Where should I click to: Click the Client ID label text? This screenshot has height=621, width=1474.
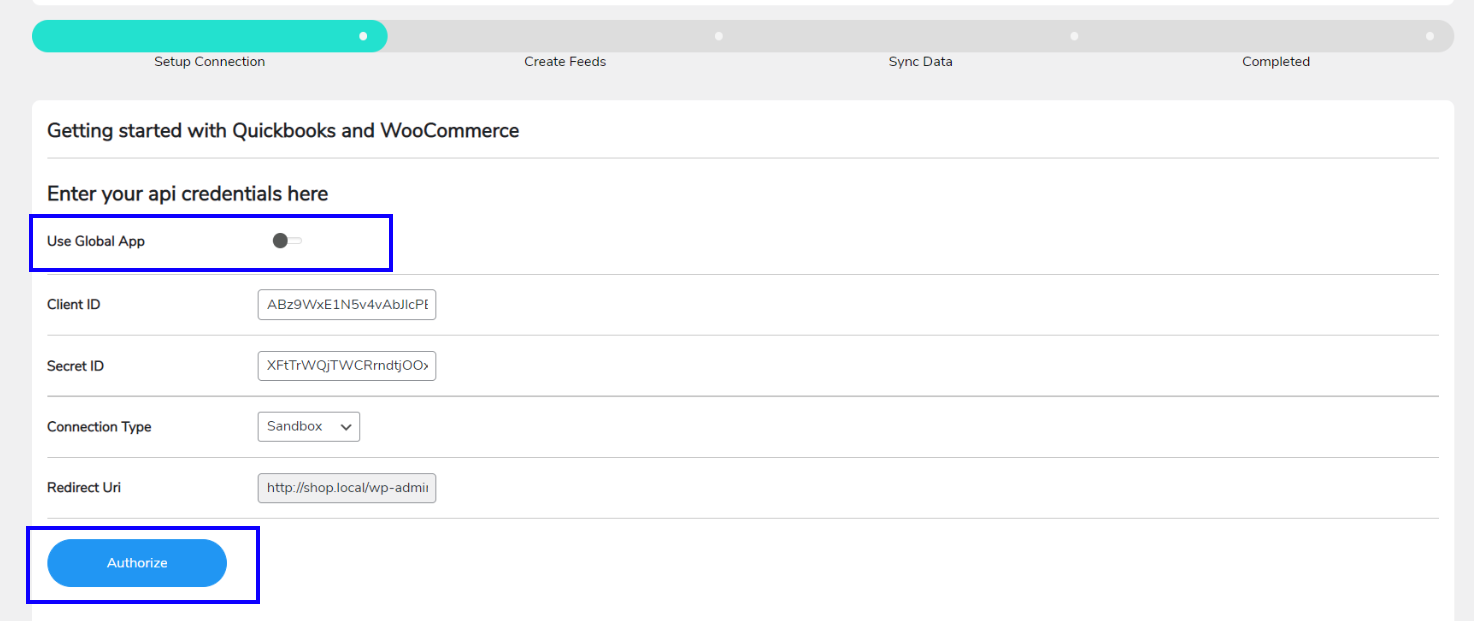[74, 305]
